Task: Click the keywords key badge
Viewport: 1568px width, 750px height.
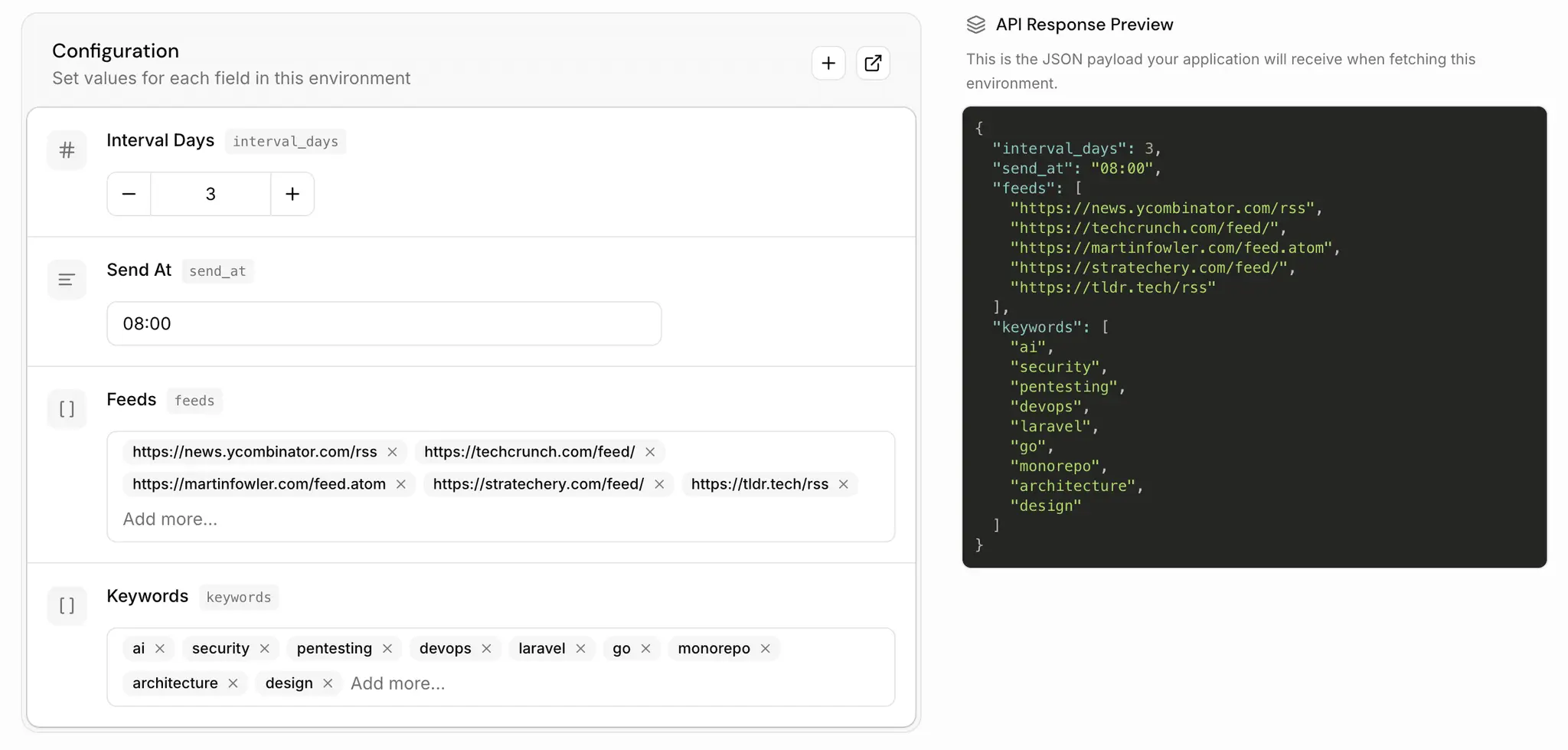Action: point(239,597)
